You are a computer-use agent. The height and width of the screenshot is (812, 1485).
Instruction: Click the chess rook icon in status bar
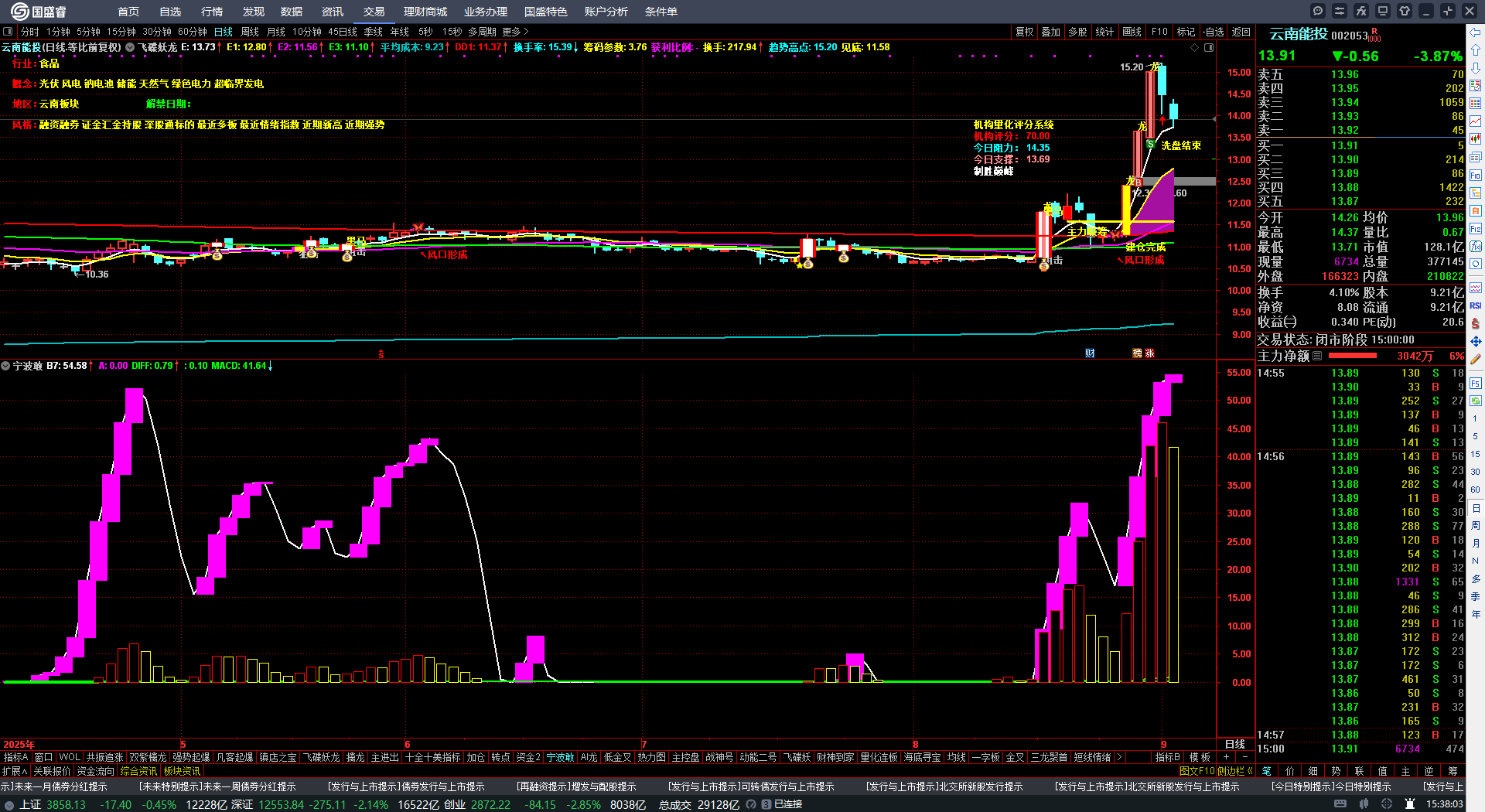(x=1411, y=804)
